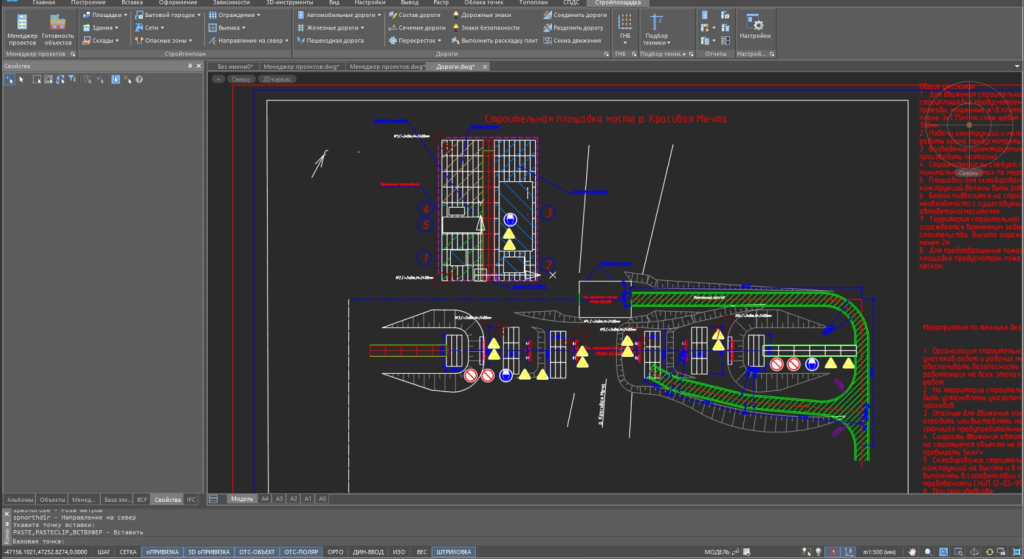The height and width of the screenshot is (559, 1024).
Task: Toggle ОРТО mode in status bar
Action: tap(336, 551)
